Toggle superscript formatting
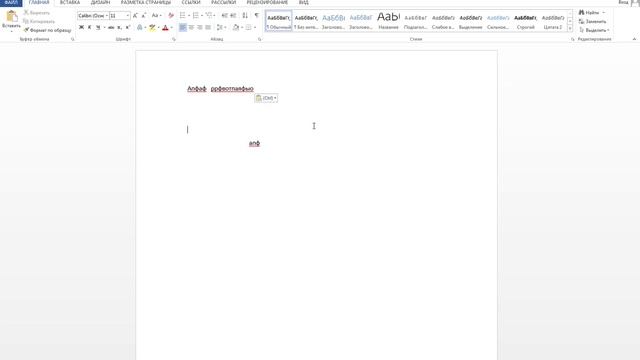 (128, 27)
